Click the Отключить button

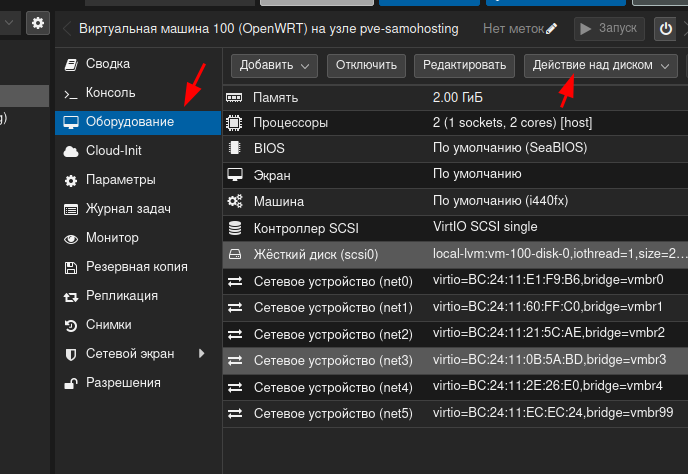tap(366, 65)
